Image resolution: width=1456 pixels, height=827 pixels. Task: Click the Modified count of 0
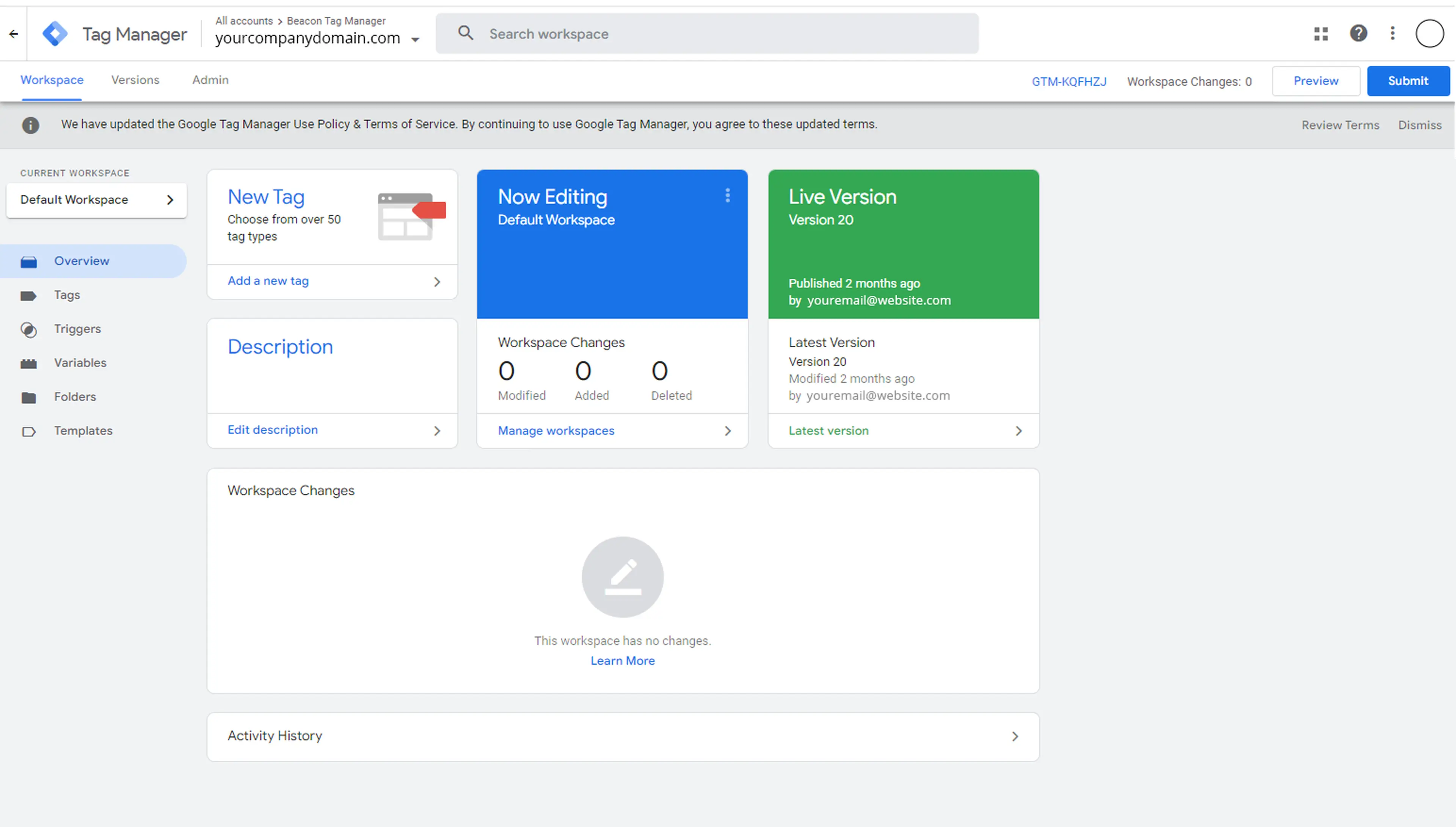coord(507,372)
